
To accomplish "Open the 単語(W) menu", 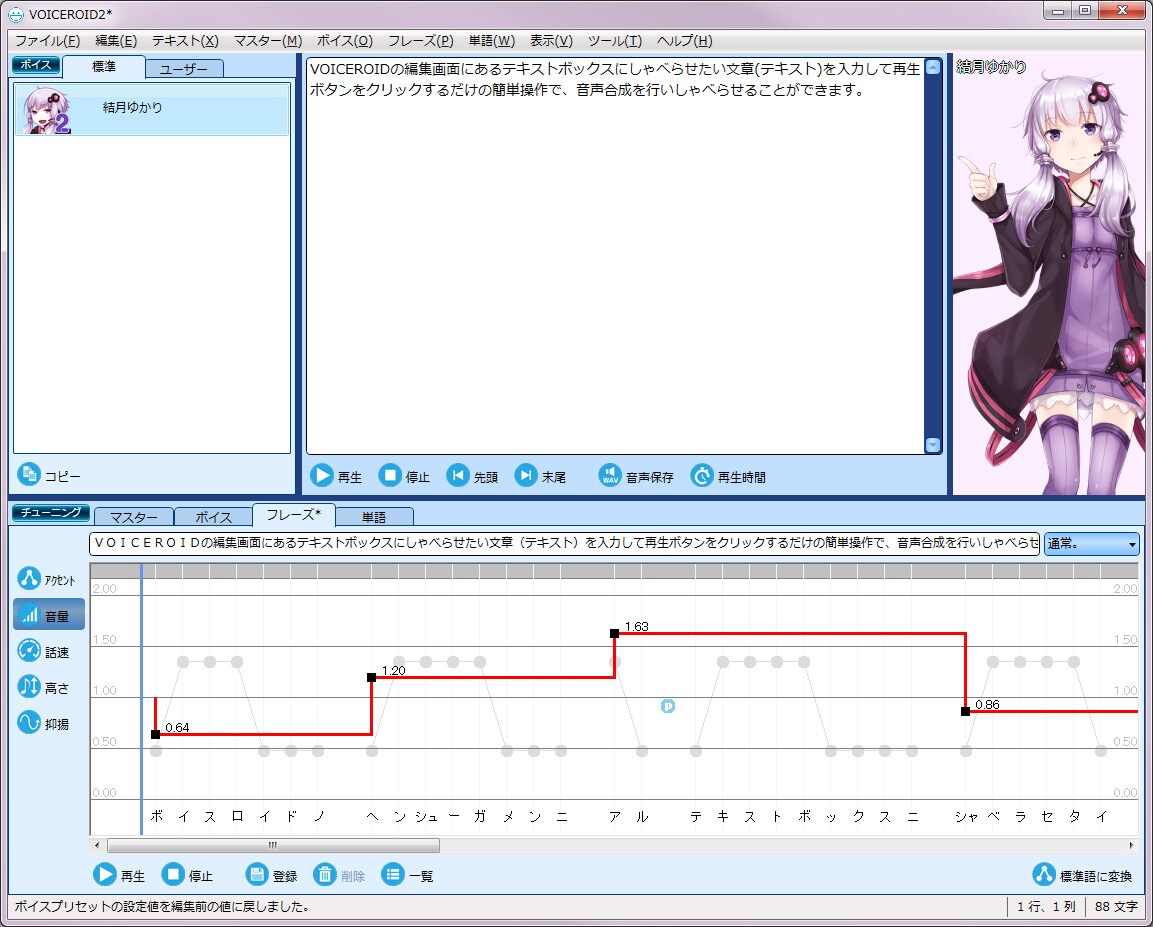I will pos(492,41).
